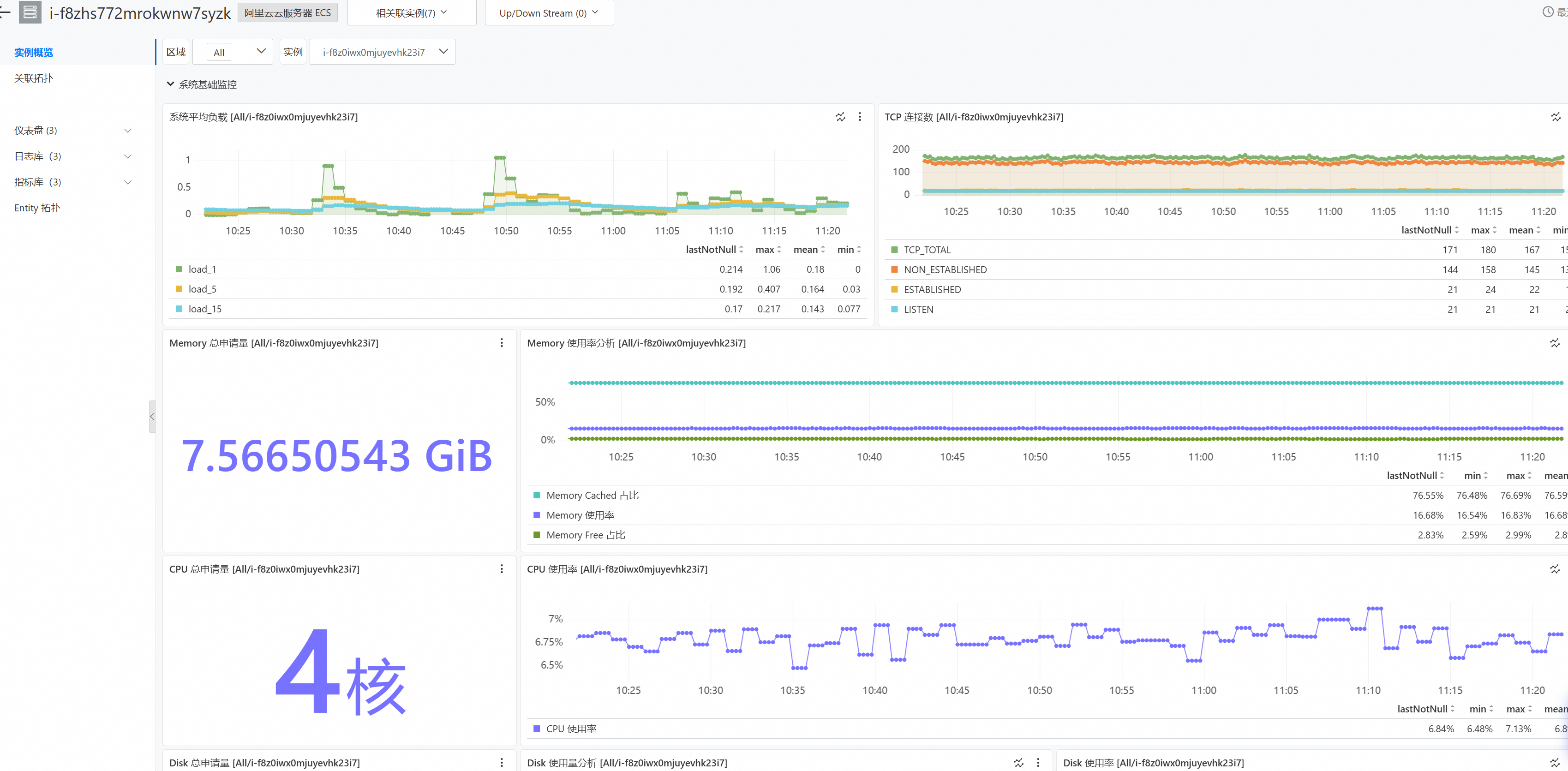Click the back arrow beside the instance name
Image resolution: width=1568 pixels, height=771 pixels.
pyautogui.click(x=4, y=12)
